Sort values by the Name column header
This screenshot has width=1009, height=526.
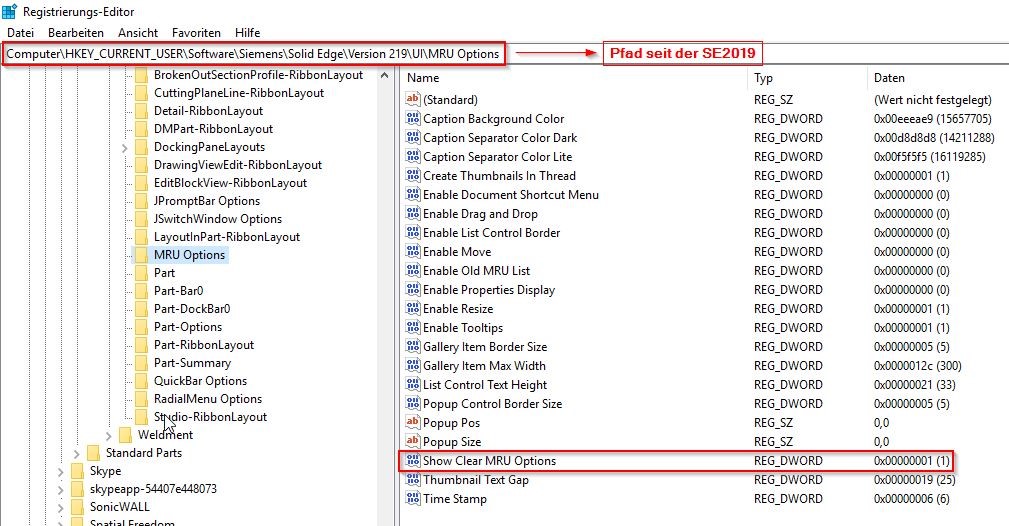(x=423, y=78)
